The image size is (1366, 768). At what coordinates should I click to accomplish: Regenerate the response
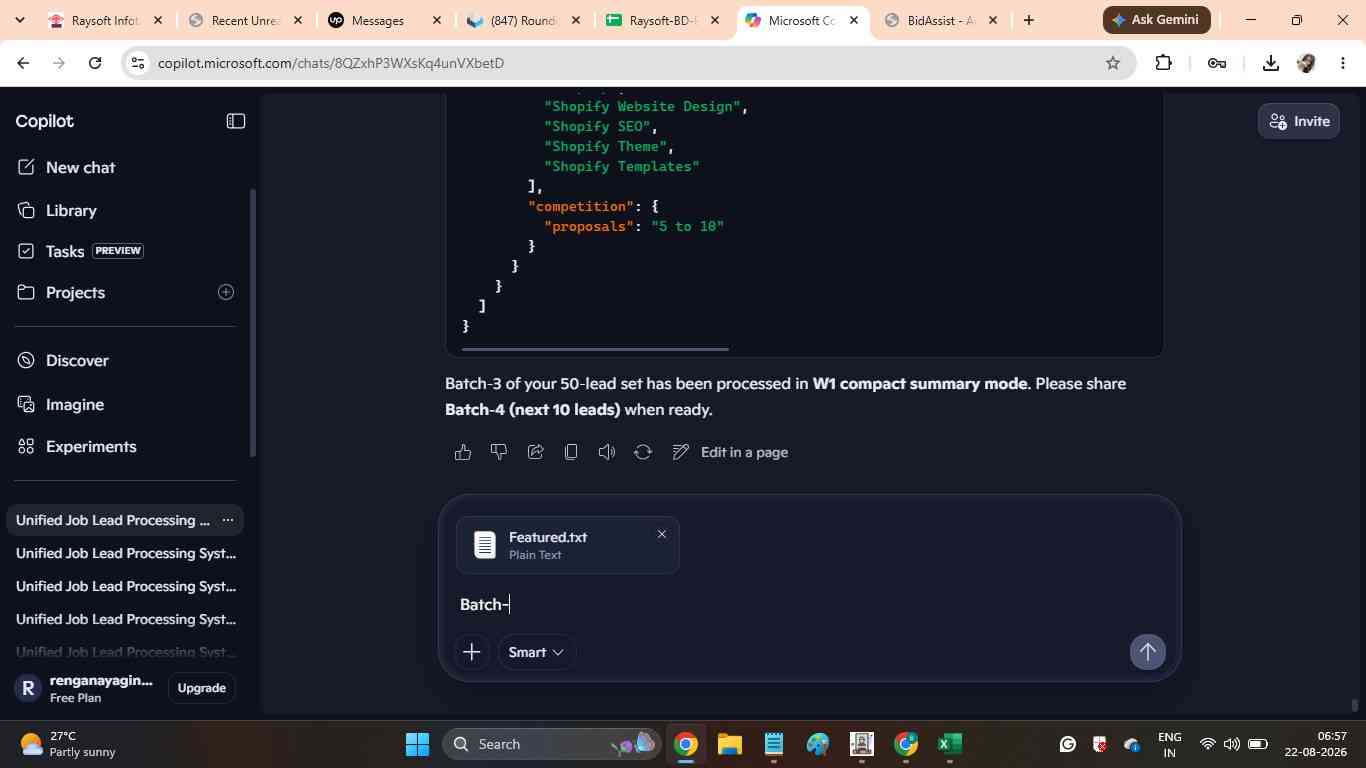pyautogui.click(x=643, y=452)
